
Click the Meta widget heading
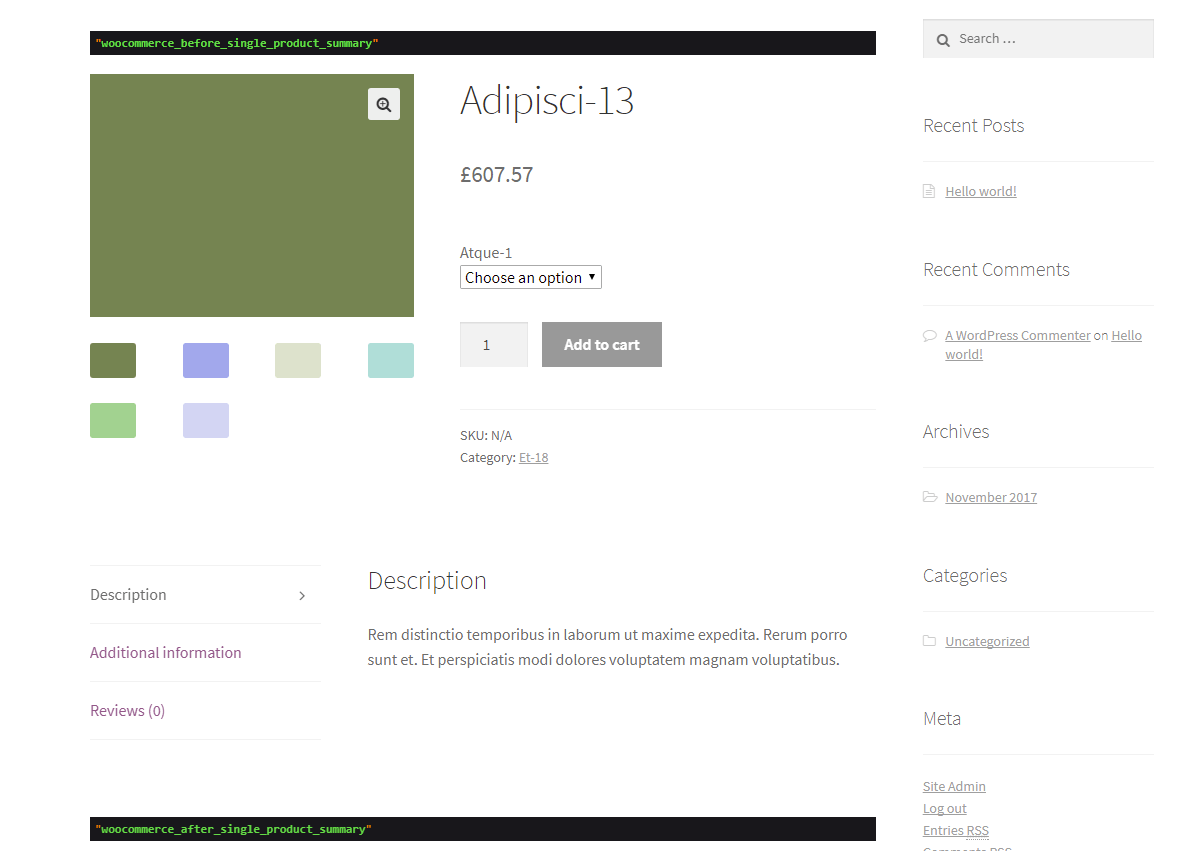[942, 719]
